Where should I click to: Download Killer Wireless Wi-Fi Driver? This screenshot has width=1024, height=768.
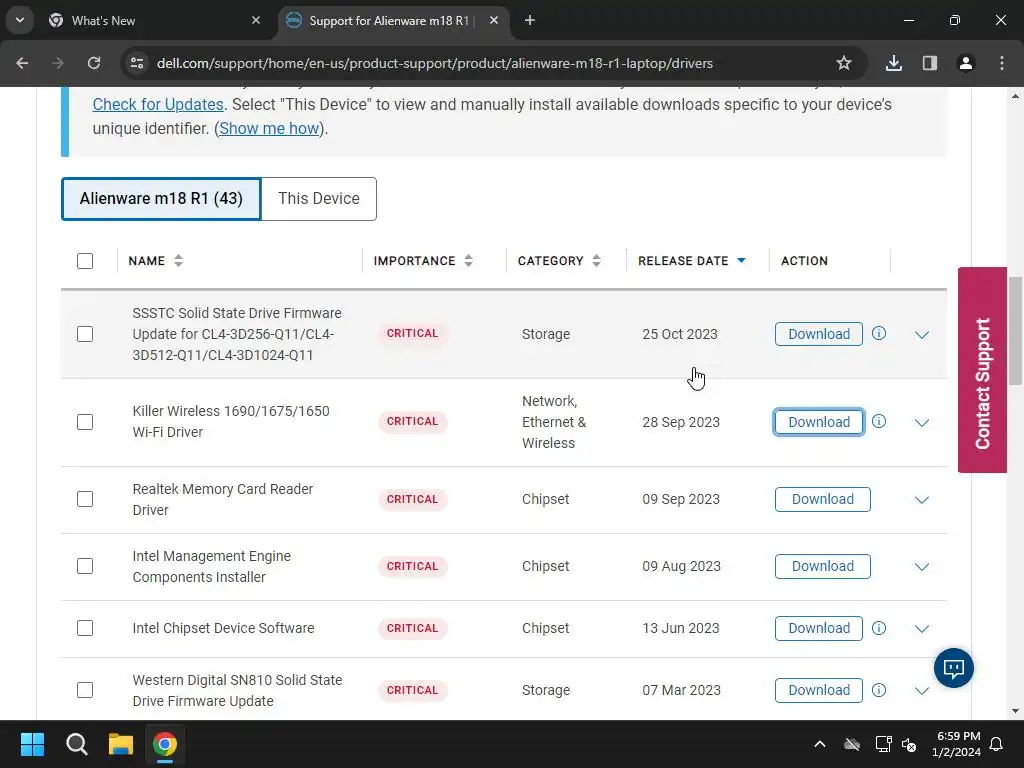pyautogui.click(x=819, y=422)
